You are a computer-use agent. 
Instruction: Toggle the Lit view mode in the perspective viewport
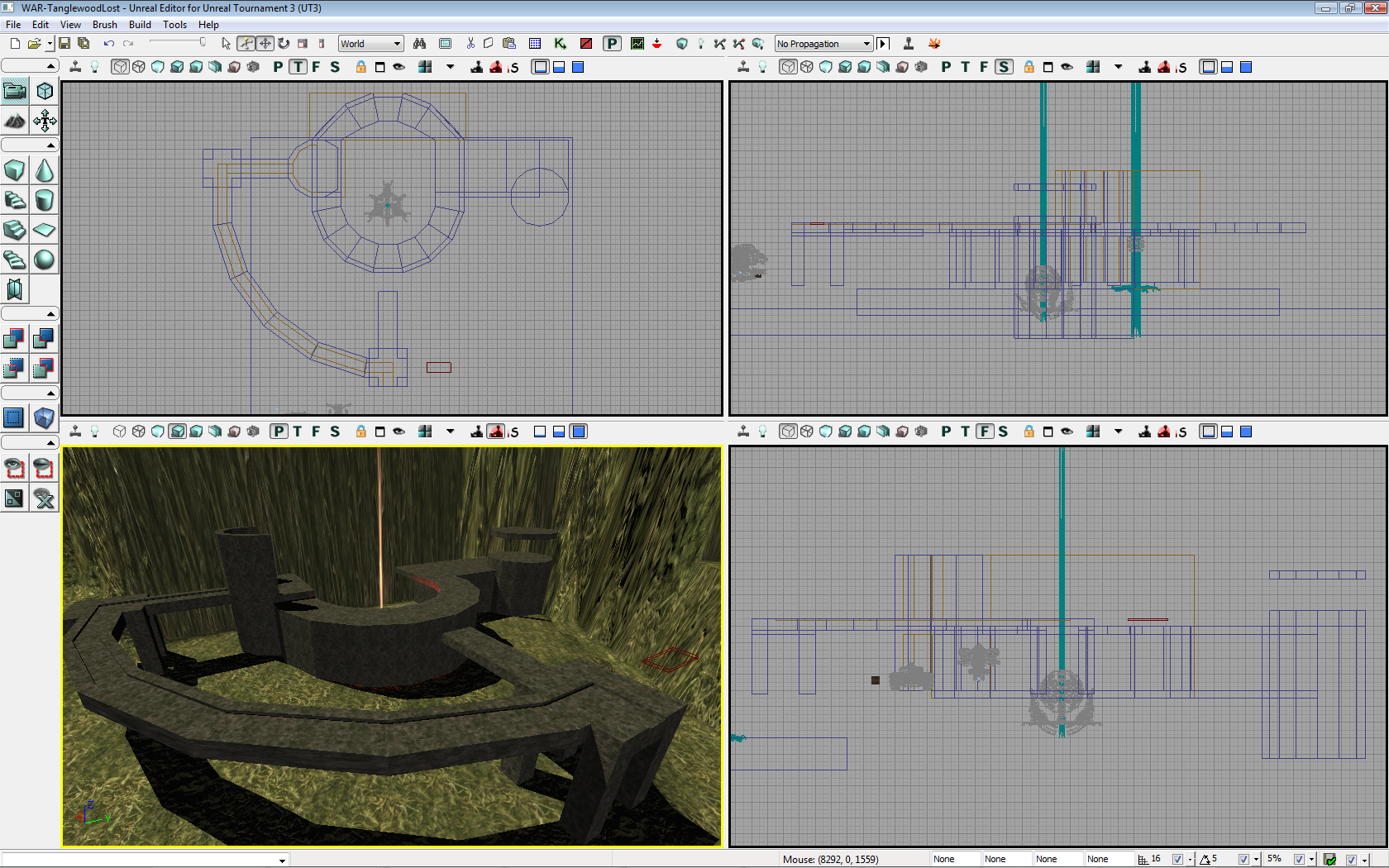[x=178, y=432]
